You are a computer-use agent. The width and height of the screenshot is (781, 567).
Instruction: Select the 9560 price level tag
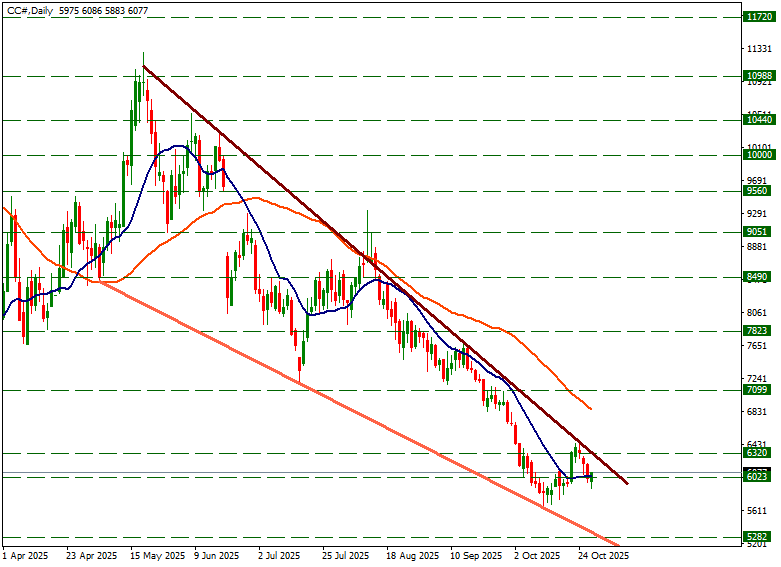(758, 190)
